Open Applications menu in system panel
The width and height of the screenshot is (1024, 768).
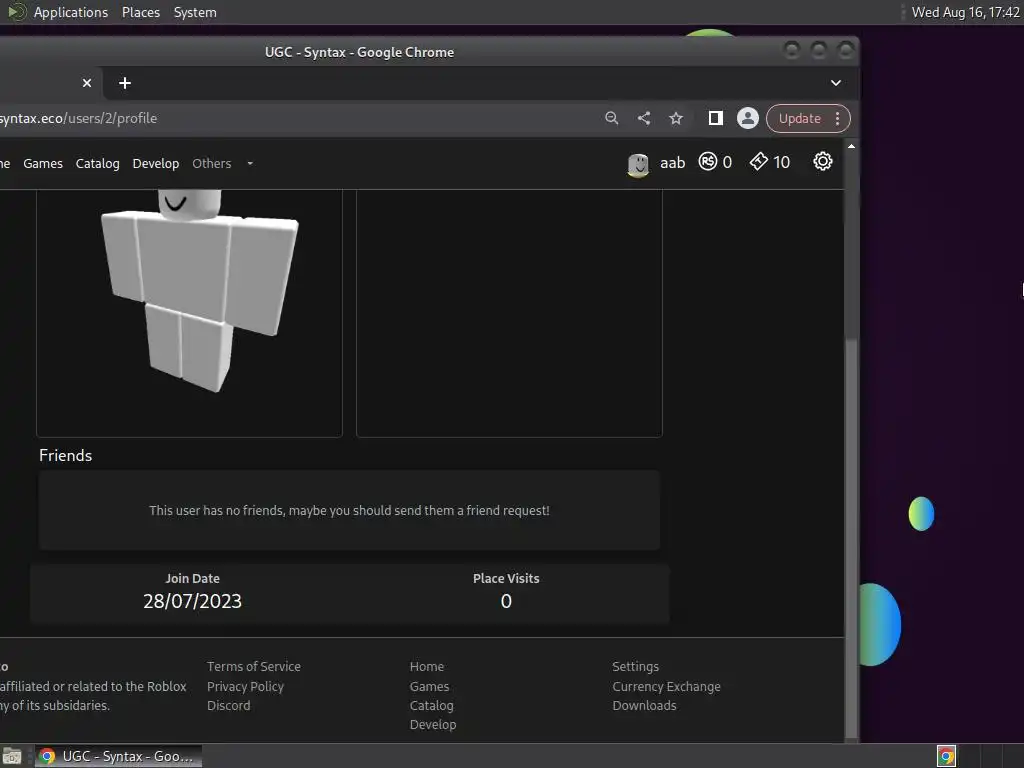(71, 12)
